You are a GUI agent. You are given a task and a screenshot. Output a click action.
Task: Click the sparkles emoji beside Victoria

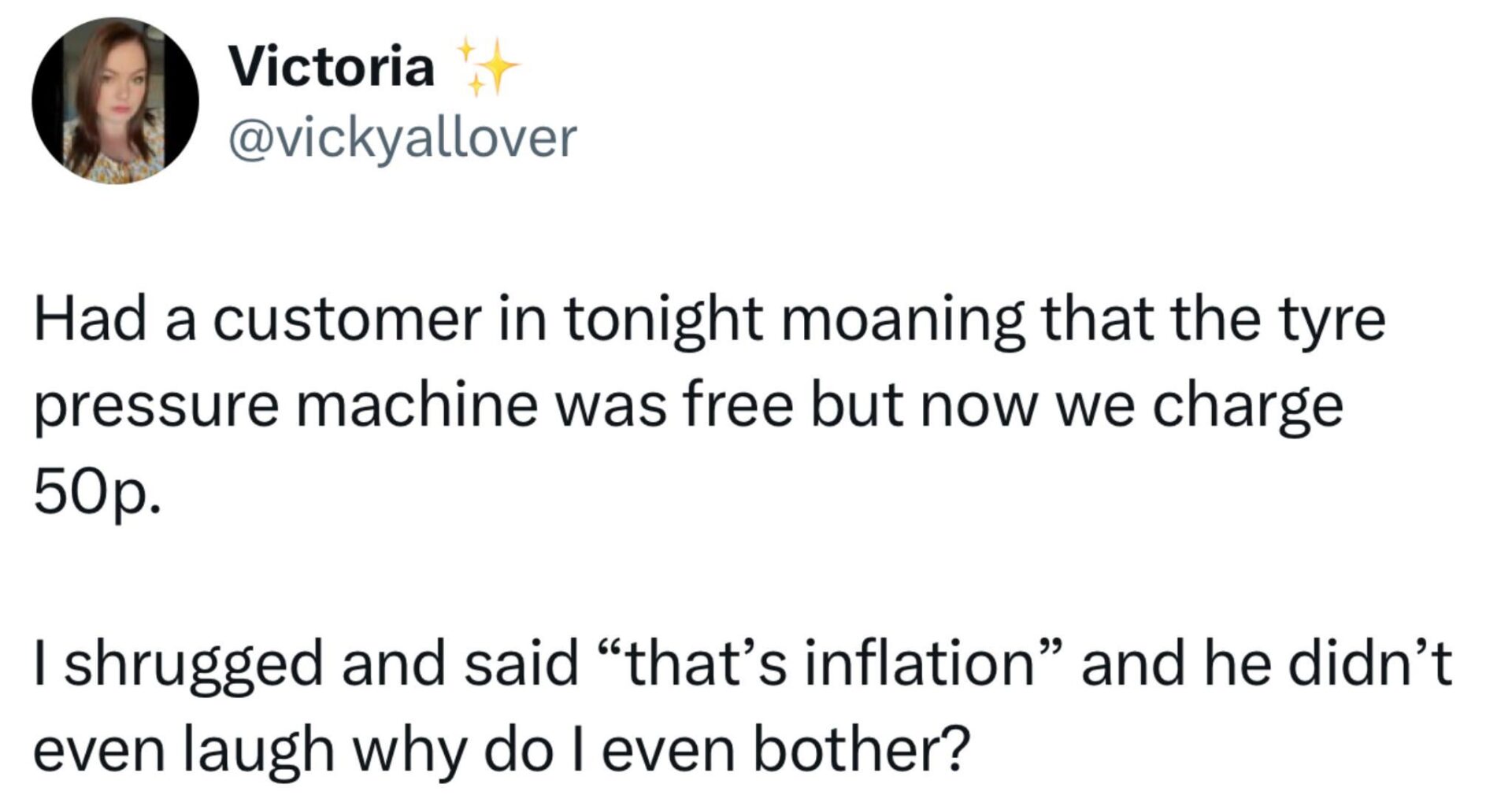point(486,66)
